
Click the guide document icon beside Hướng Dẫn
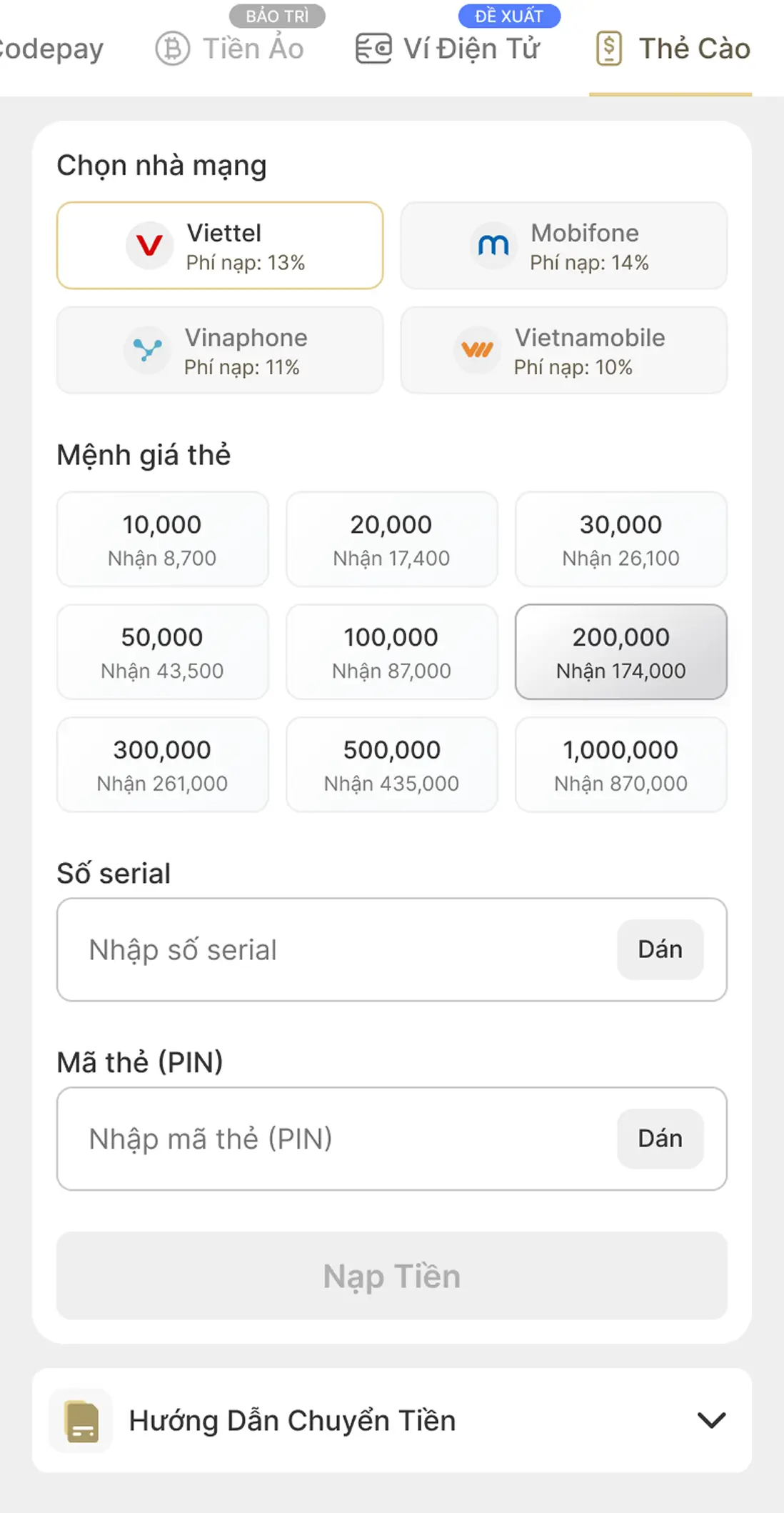(x=81, y=1421)
